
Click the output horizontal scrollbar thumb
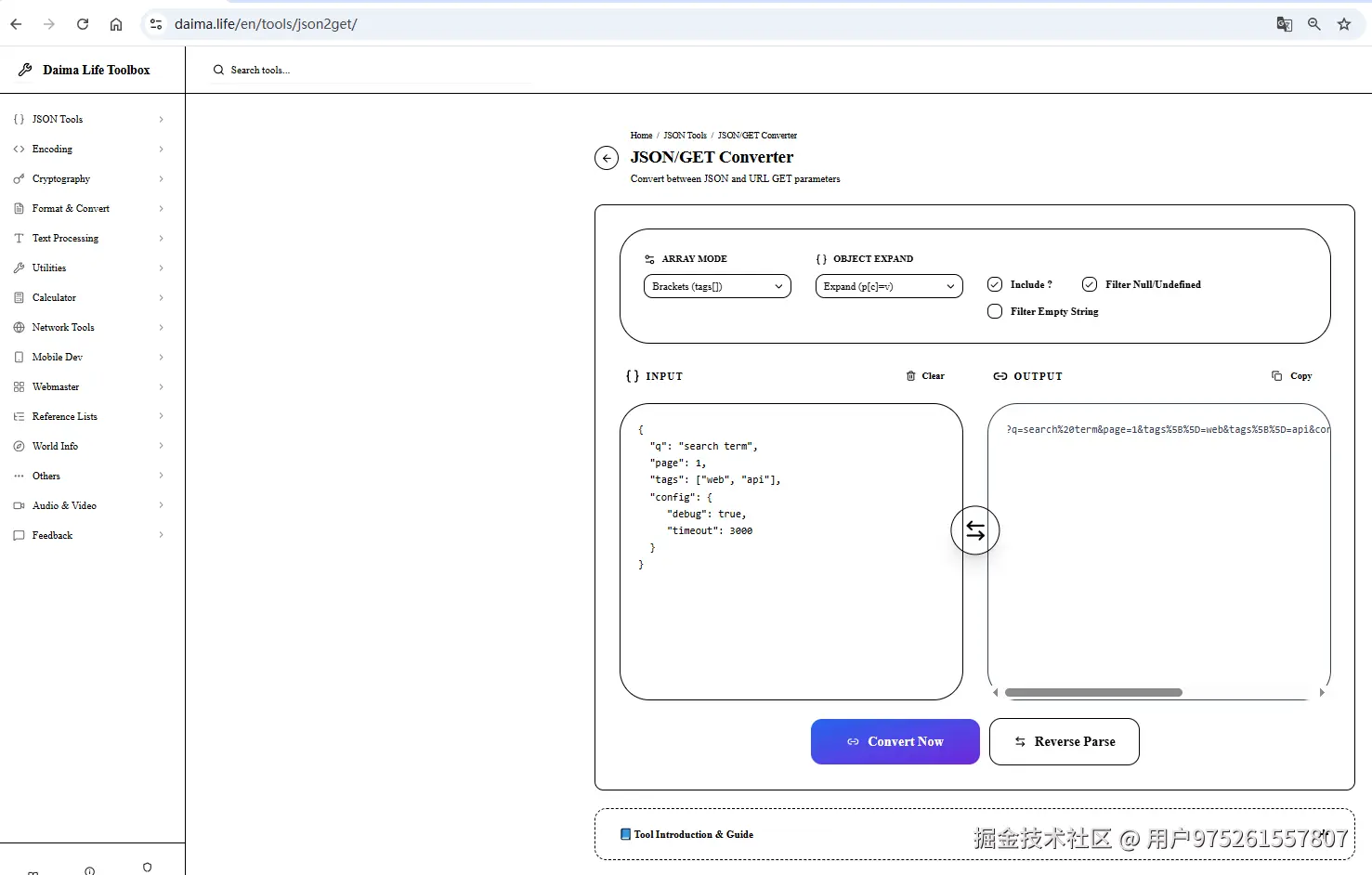[x=1093, y=693]
